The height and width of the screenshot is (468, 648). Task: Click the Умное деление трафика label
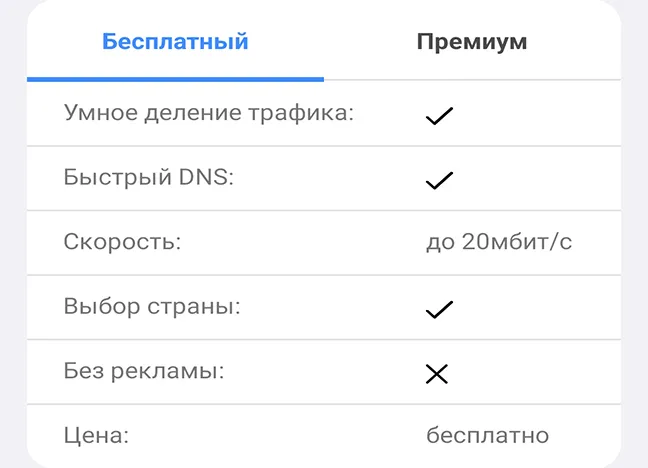(x=209, y=113)
